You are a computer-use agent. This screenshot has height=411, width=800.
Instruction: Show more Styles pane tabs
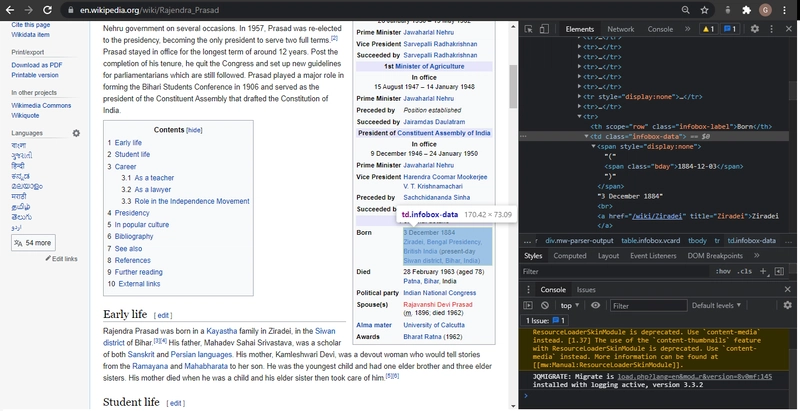coord(757,255)
